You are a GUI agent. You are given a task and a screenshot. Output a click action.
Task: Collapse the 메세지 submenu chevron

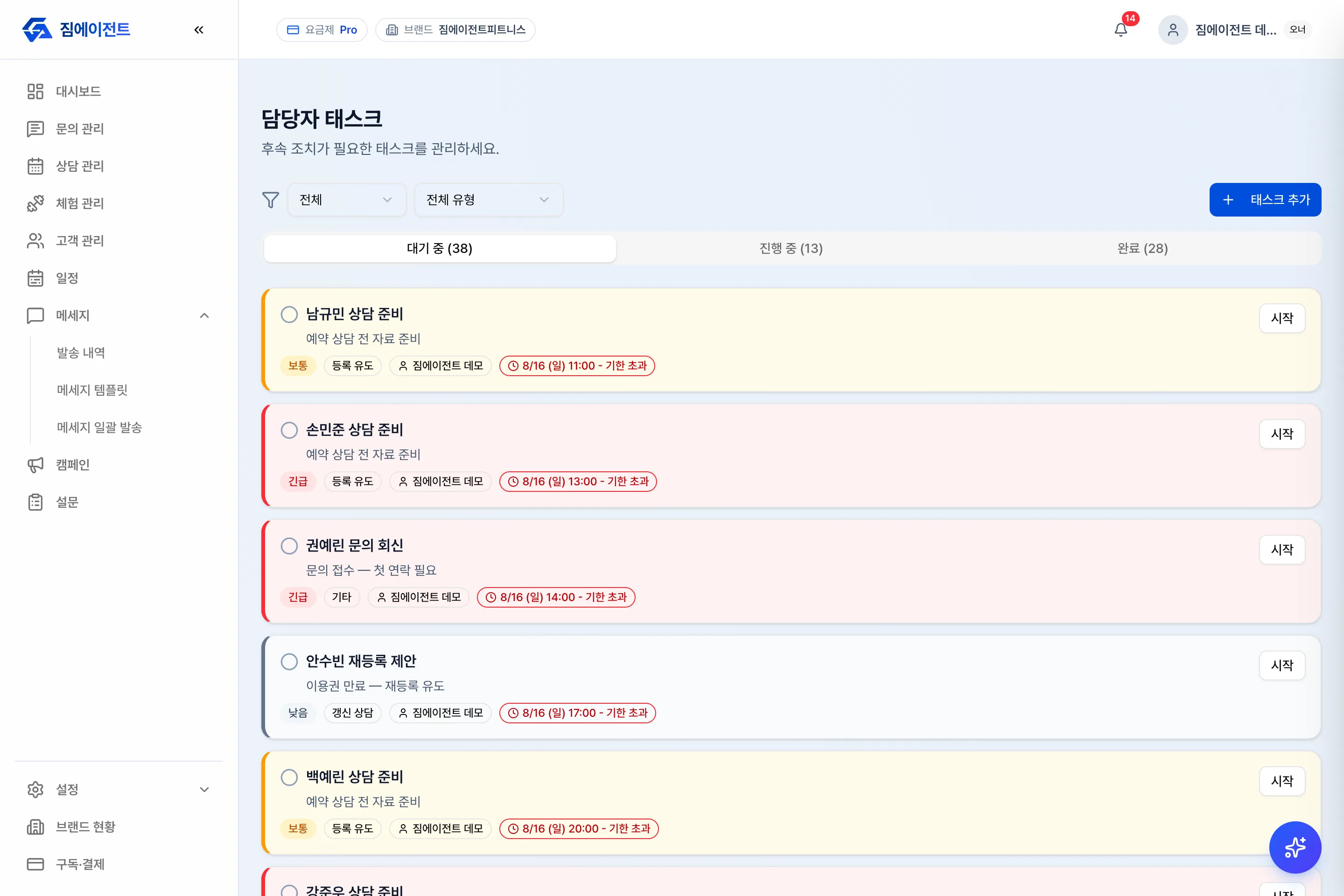coord(204,315)
